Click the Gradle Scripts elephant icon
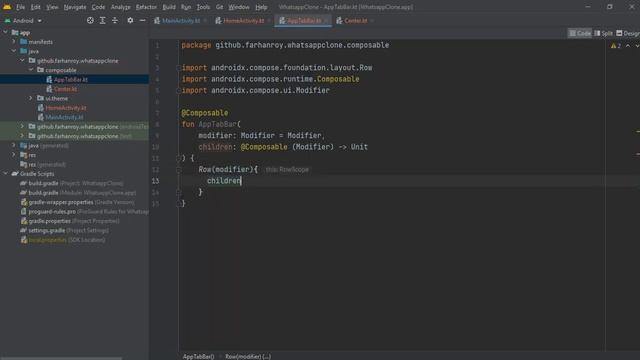 (15, 174)
